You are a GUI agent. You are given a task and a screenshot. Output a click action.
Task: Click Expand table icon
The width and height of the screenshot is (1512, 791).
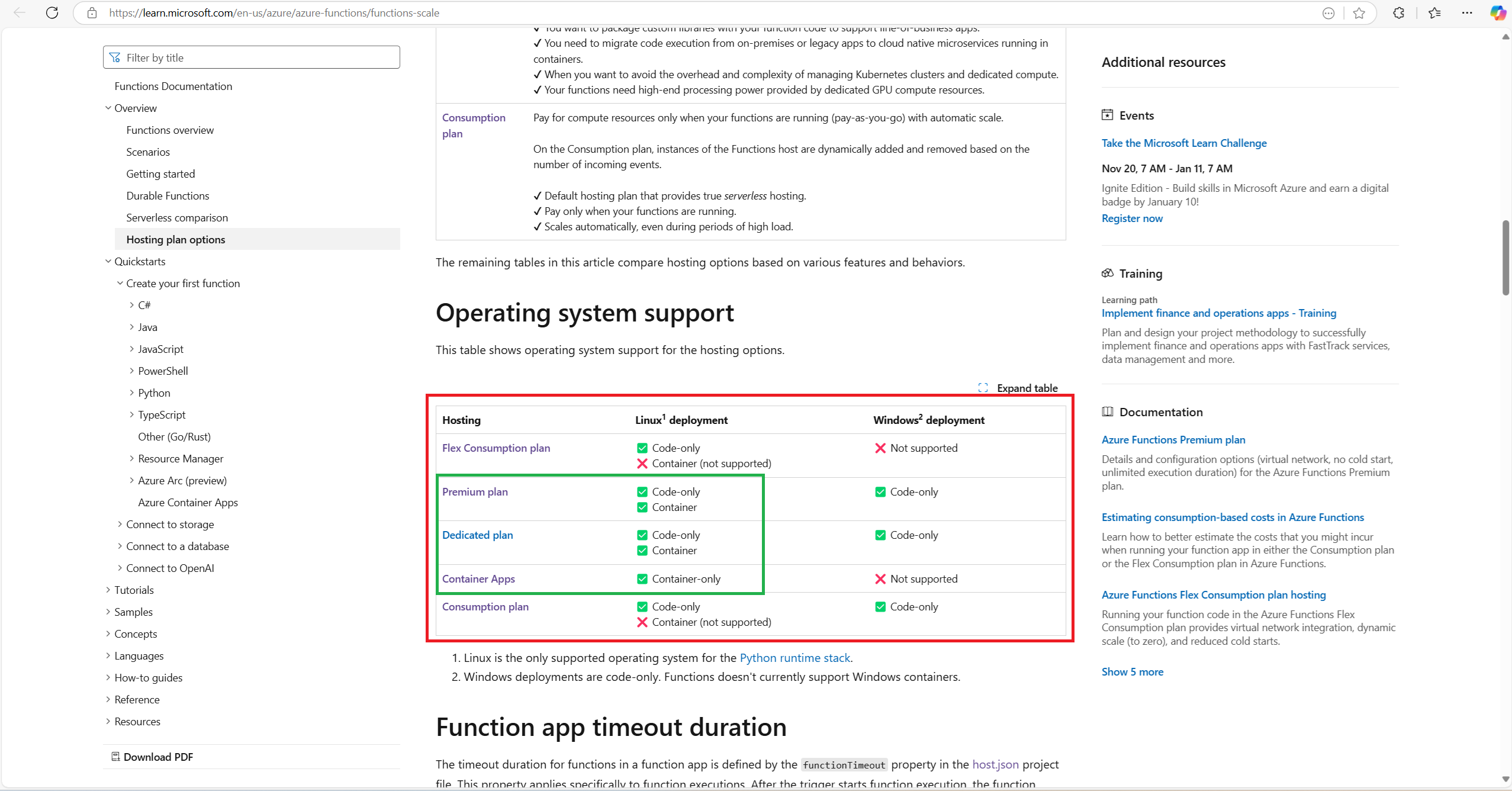983,388
